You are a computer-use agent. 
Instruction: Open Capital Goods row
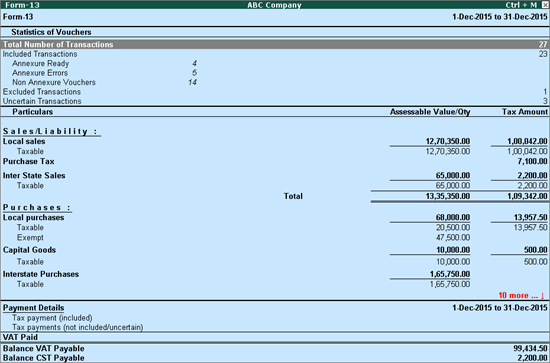click(x=275, y=250)
